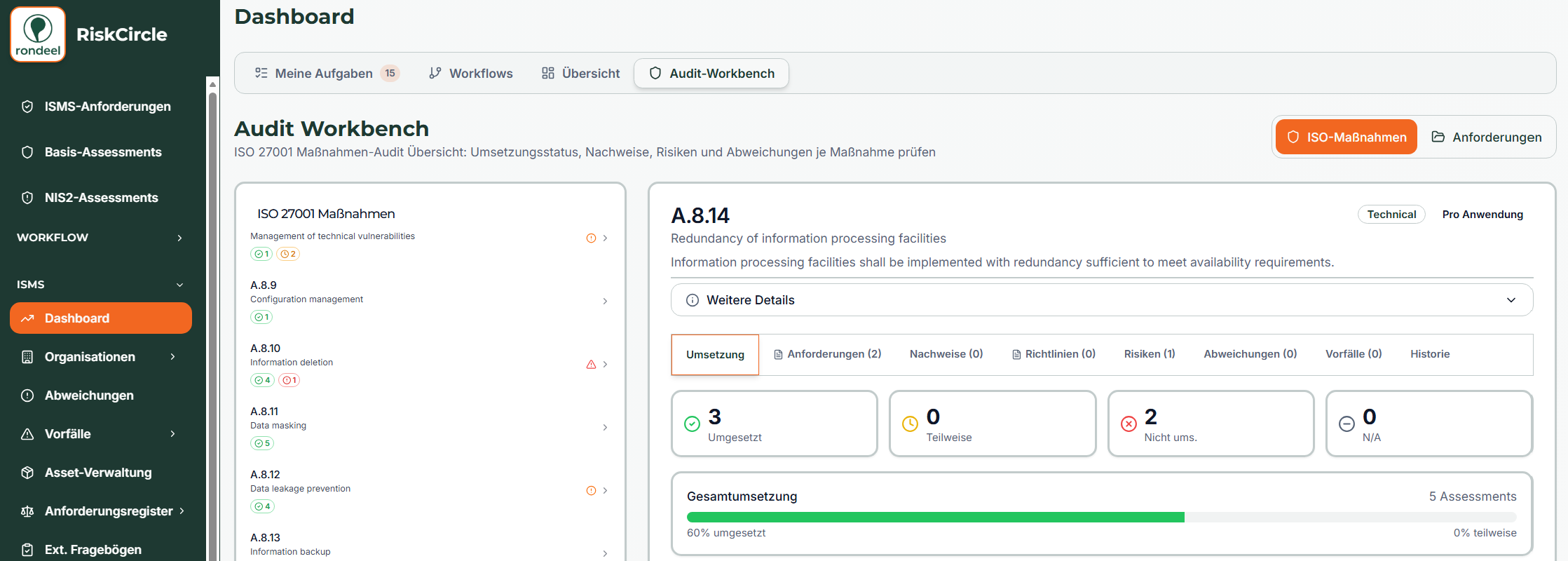The height and width of the screenshot is (561, 1568).
Task: Switch to the Risiken (1) tab
Action: 1150,354
